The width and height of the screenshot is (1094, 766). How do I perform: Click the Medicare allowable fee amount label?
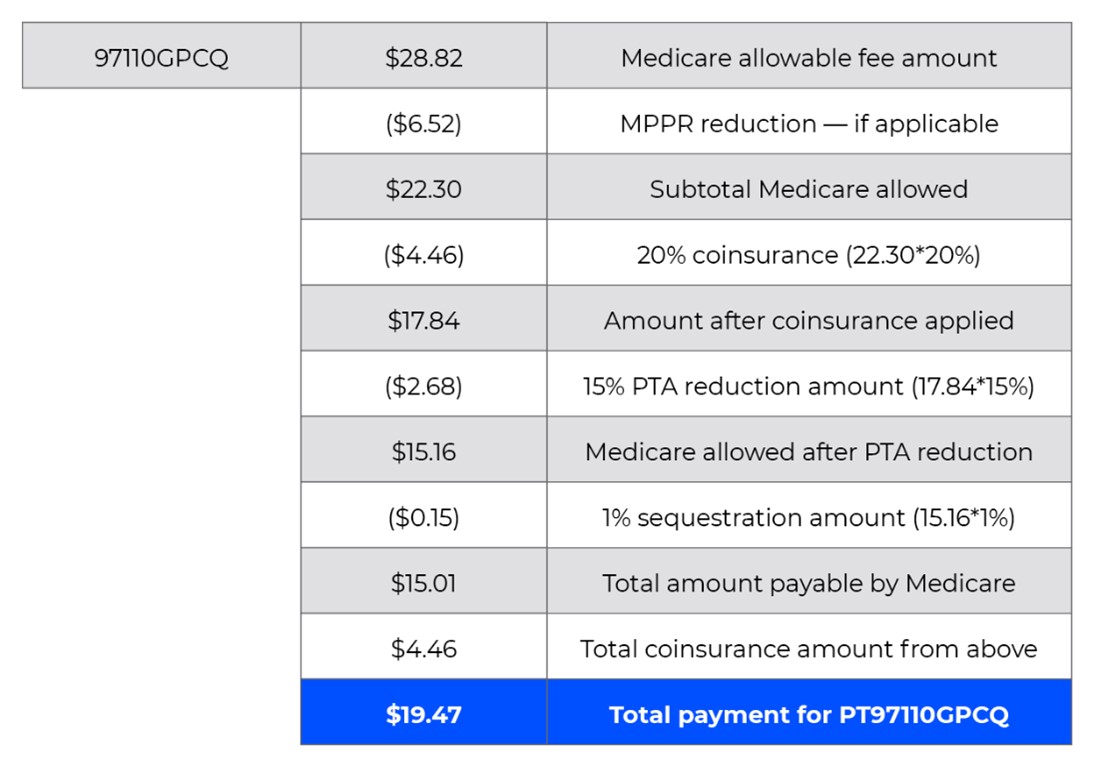[808, 58]
